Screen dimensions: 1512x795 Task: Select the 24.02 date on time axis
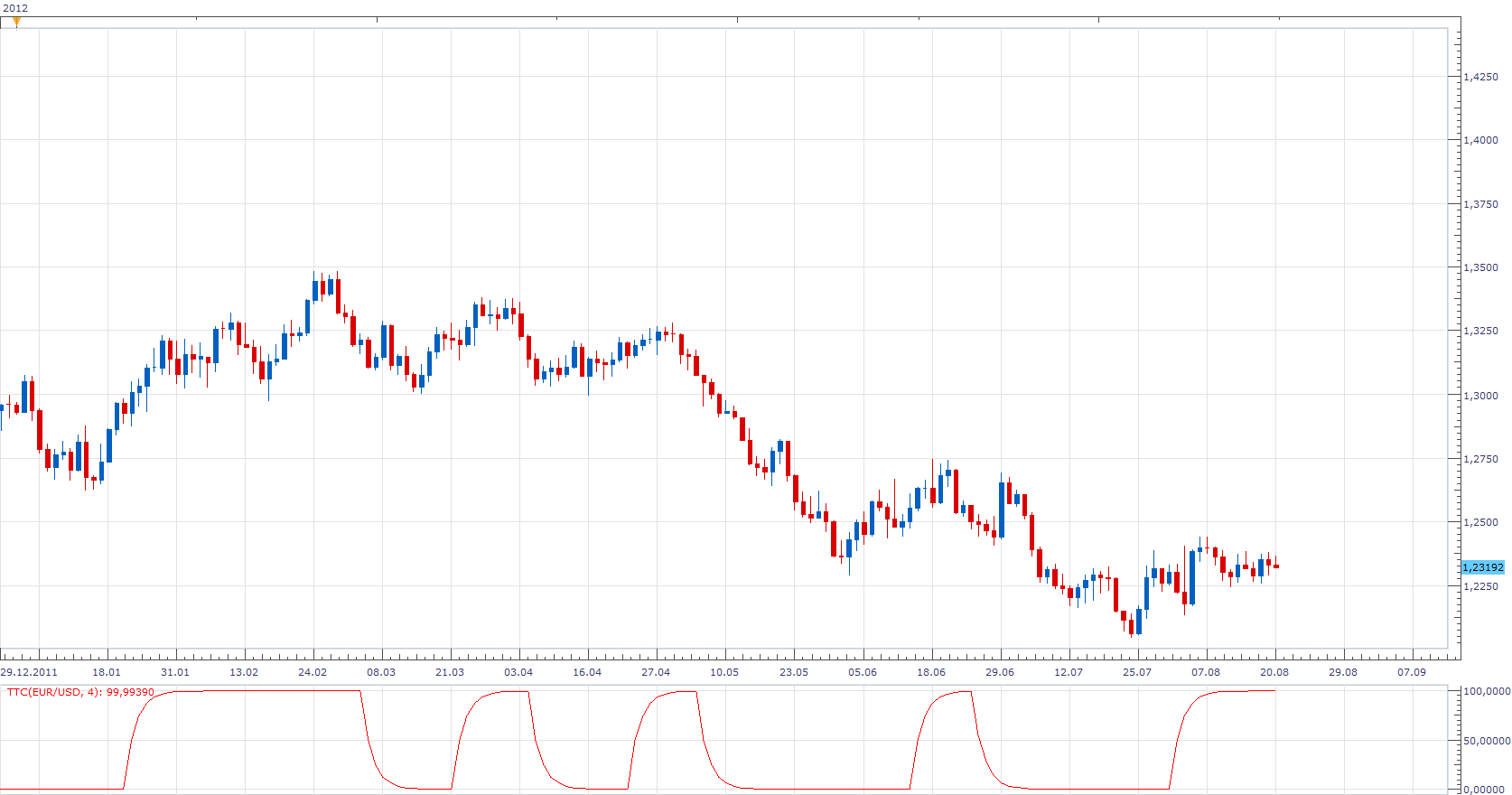[313, 672]
